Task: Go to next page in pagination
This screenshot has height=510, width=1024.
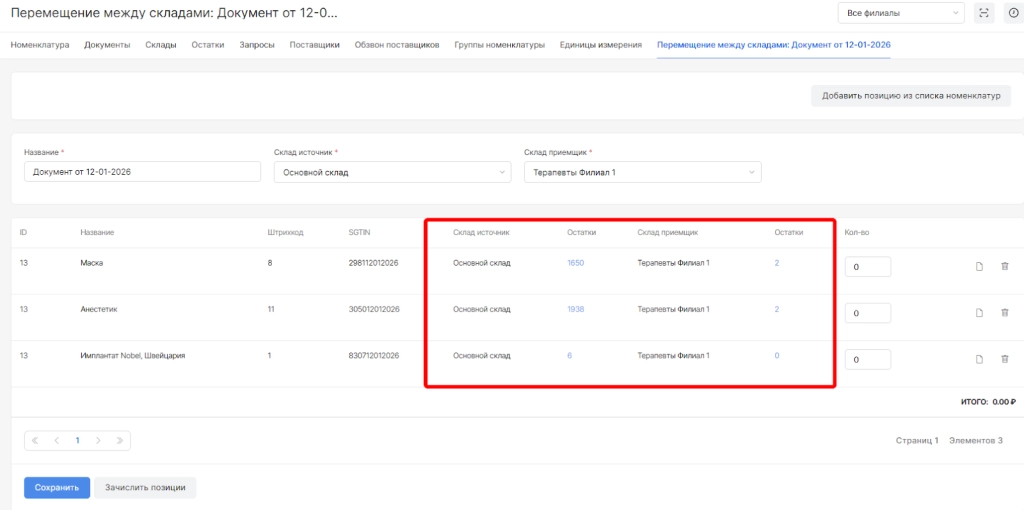Action: [98, 440]
